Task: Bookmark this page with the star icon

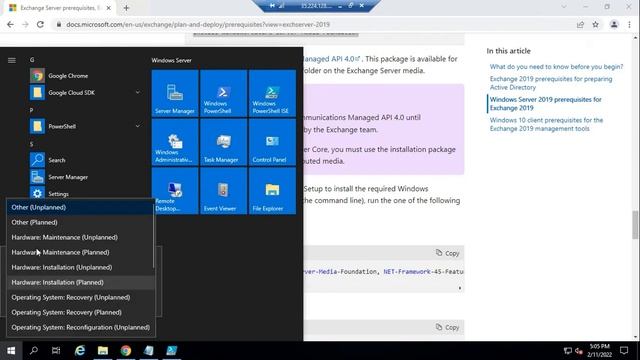Action: point(596,24)
